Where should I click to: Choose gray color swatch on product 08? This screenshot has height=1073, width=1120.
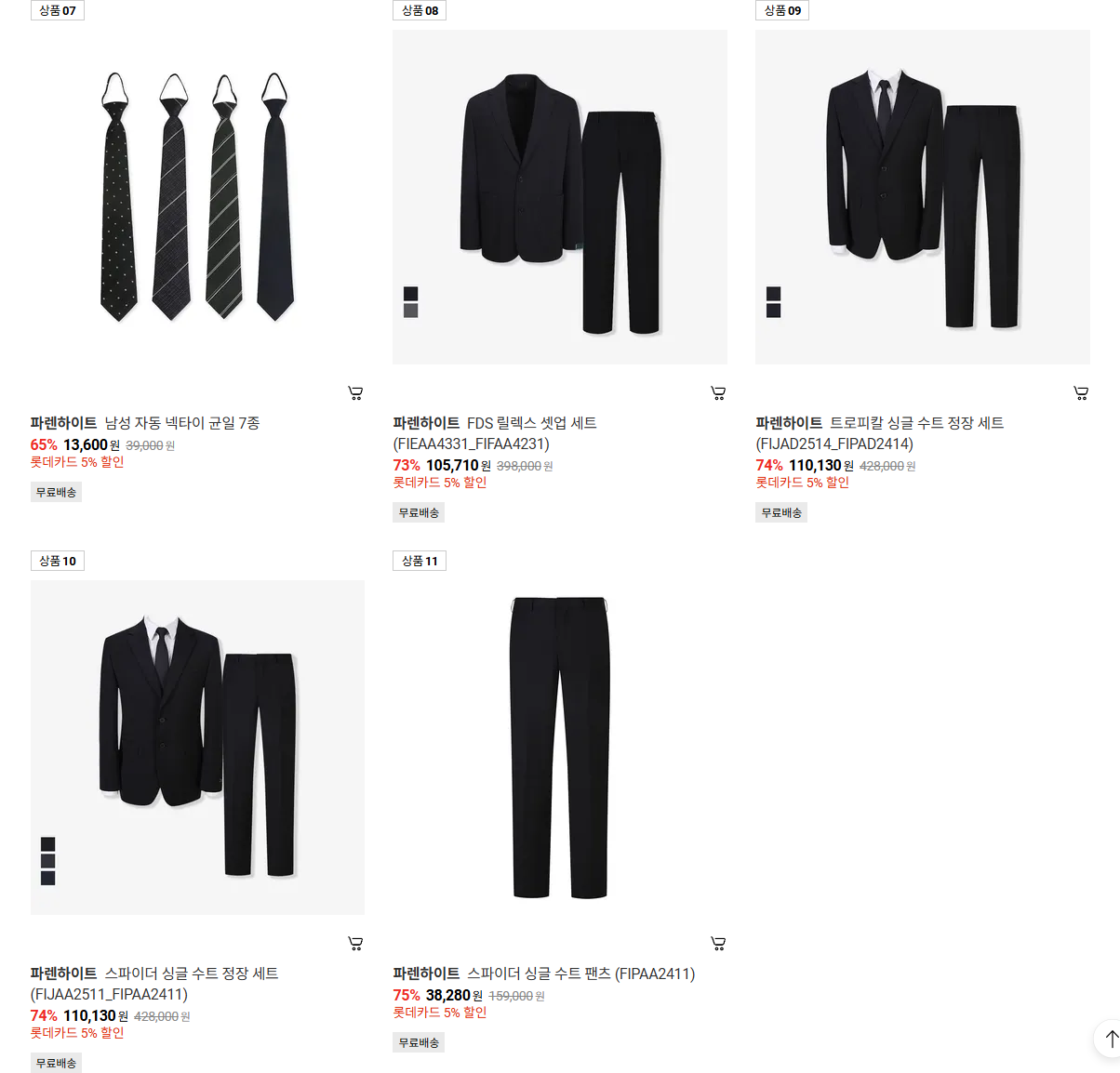[411, 311]
